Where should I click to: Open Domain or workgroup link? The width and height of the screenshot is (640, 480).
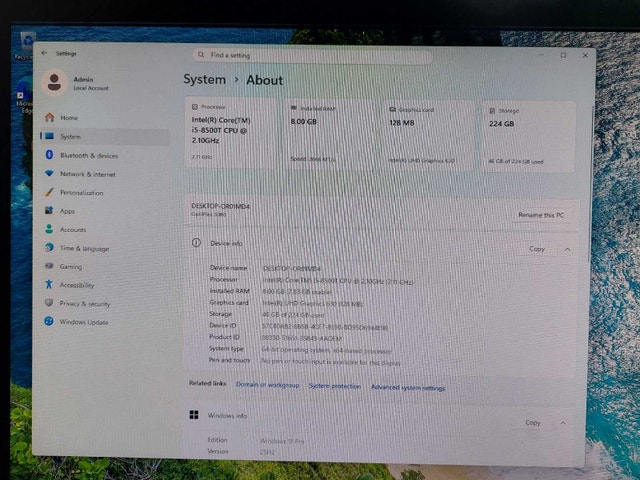click(x=267, y=384)
